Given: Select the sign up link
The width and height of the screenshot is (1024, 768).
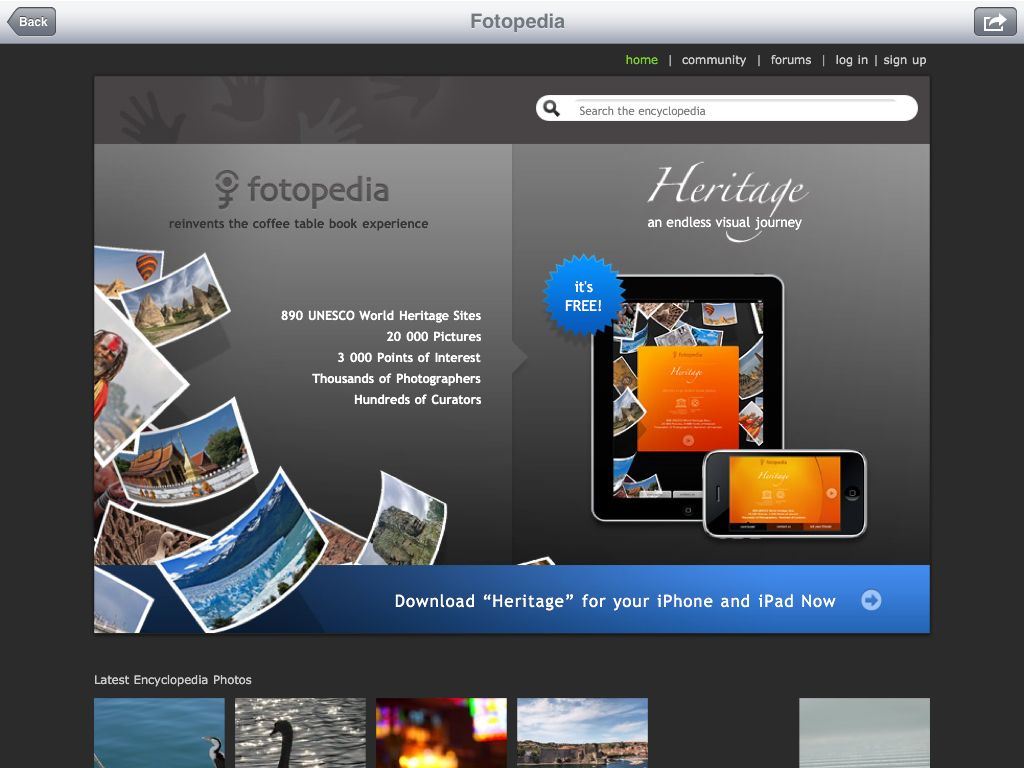Looking at the screenshot, I should coord(904,60).
